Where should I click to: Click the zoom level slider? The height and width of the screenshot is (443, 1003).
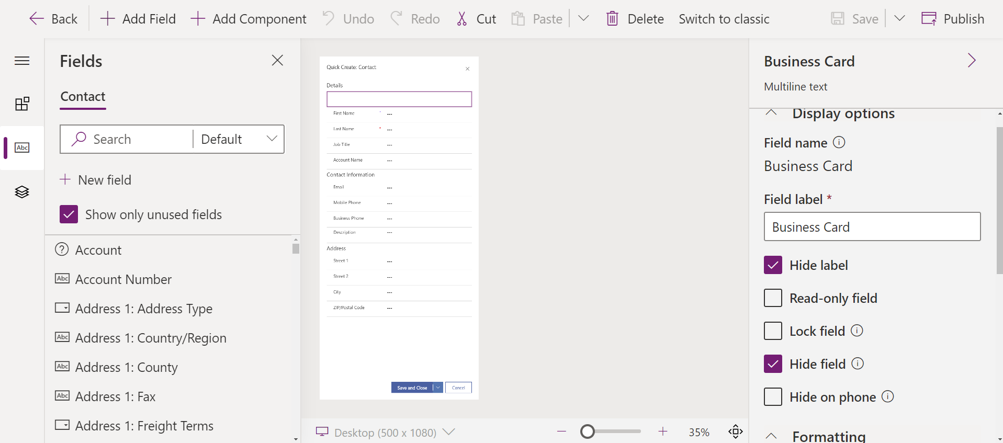610,432
